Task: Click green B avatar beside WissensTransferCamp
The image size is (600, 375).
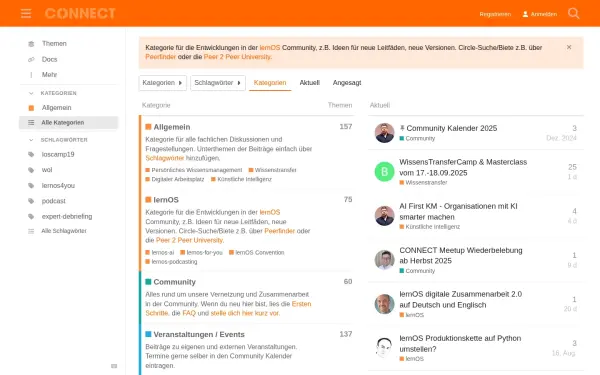Action: point(384,171)
